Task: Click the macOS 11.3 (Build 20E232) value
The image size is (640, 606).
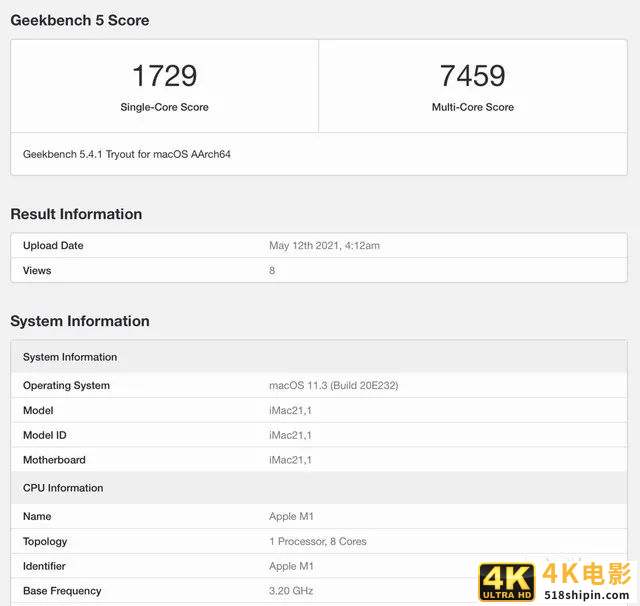Action: [x=334, y=386]
